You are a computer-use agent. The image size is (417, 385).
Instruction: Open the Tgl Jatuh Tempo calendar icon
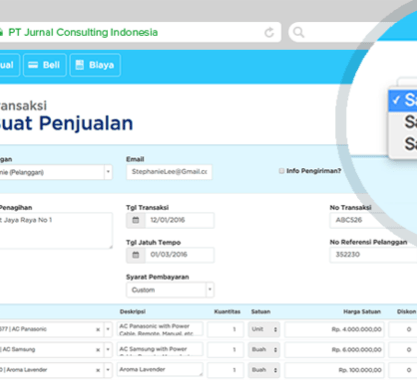136,255
